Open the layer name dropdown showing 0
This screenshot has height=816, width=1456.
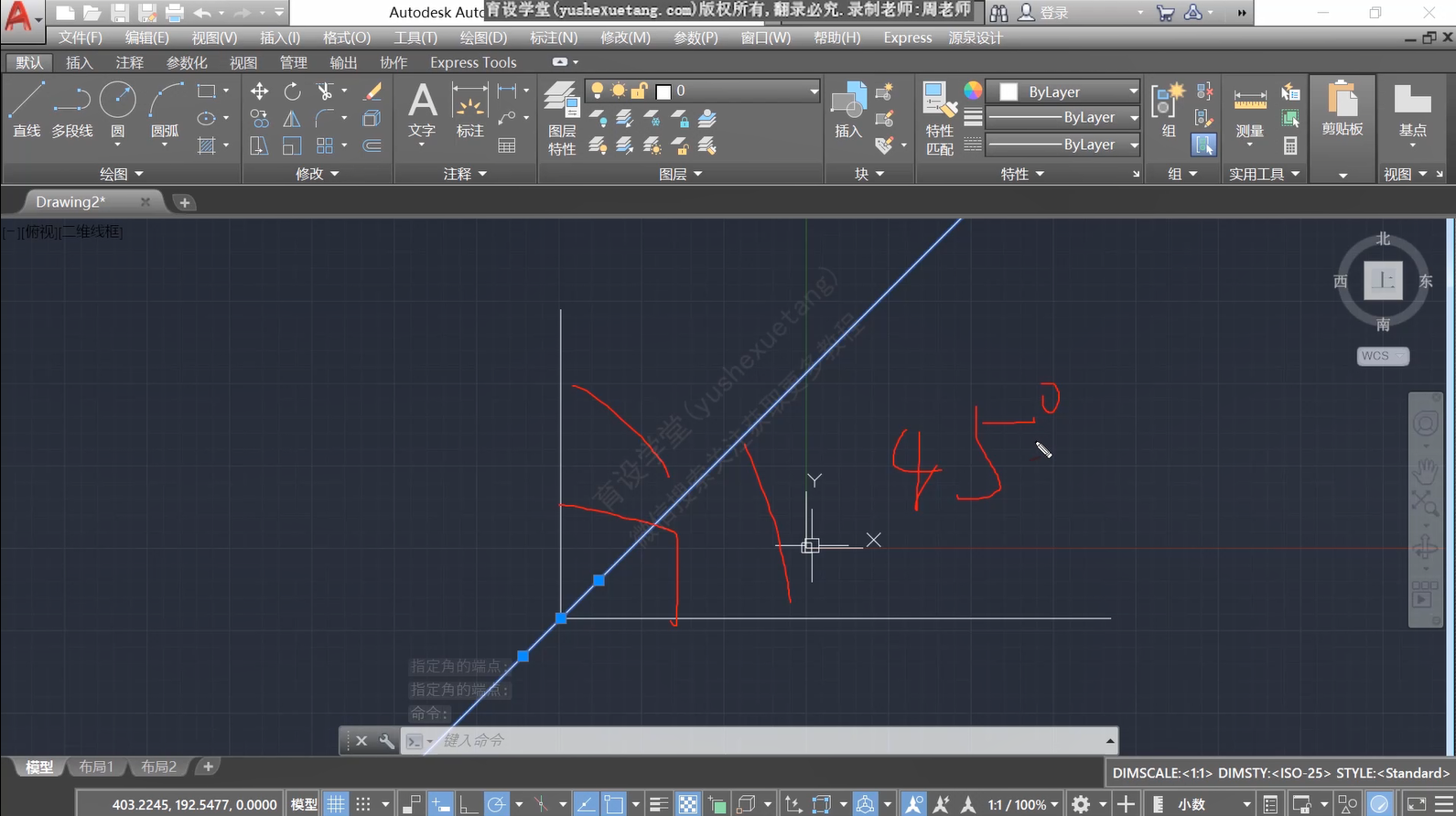(x=702, y=91)
